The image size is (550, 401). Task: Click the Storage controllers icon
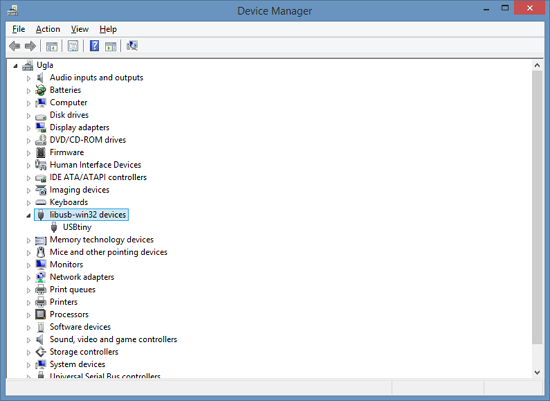click(x=41, y=352)
